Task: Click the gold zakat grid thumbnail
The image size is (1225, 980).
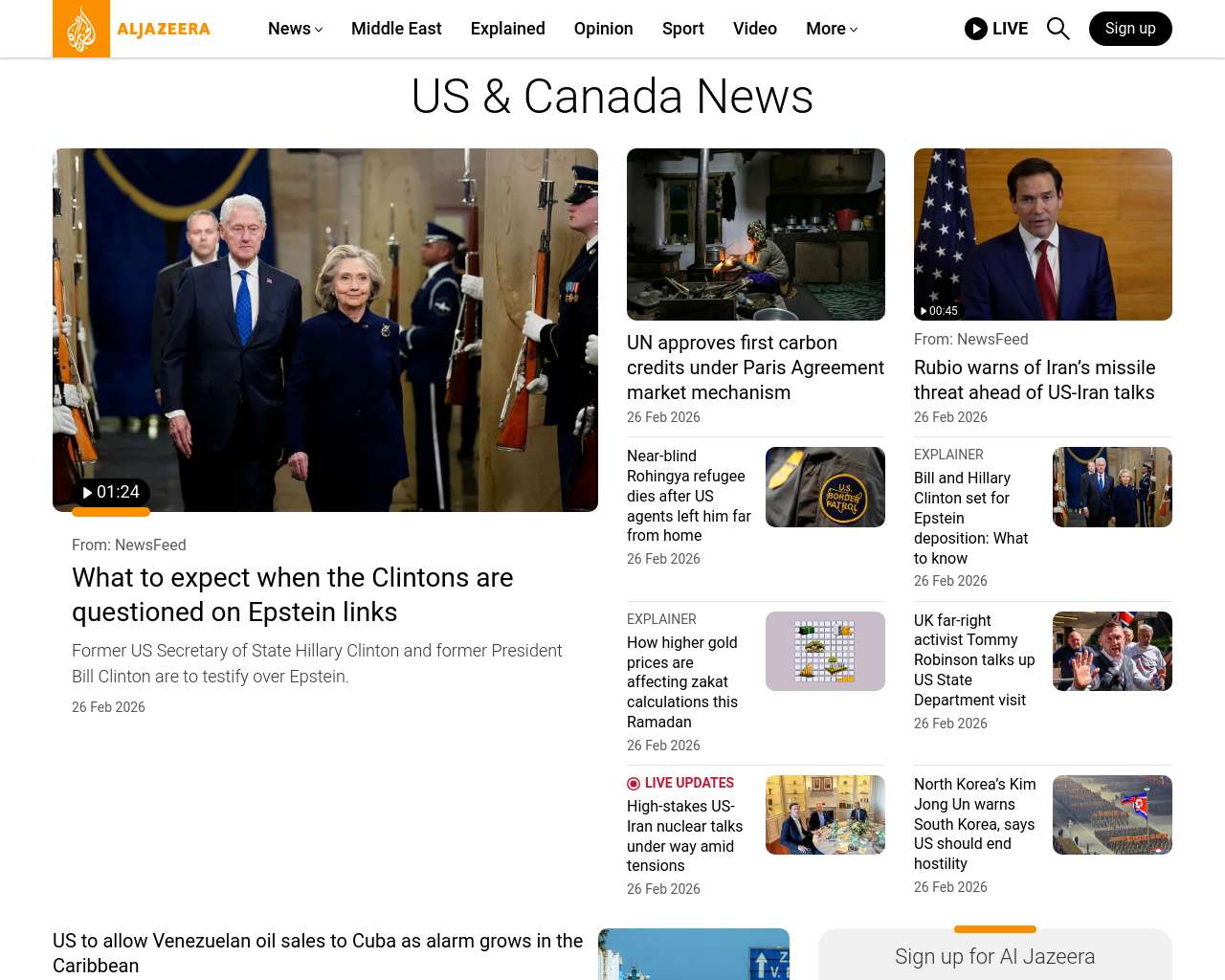Action: coord(825,651)
